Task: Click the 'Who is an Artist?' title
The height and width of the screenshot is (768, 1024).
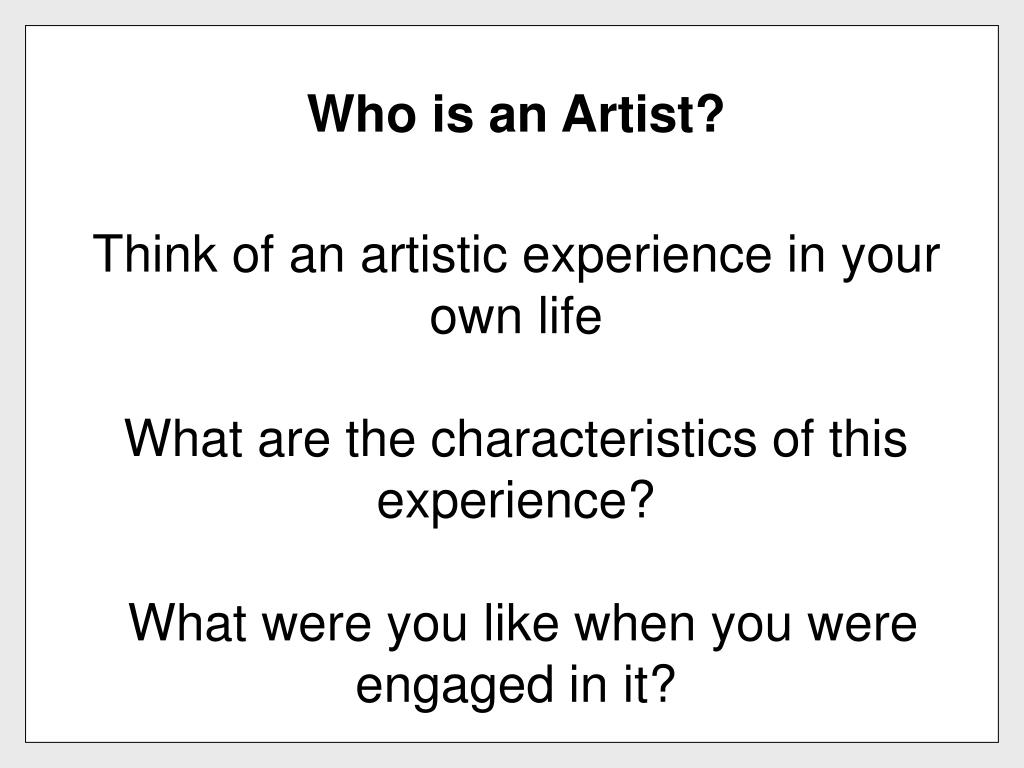Action: coord(516,114)
